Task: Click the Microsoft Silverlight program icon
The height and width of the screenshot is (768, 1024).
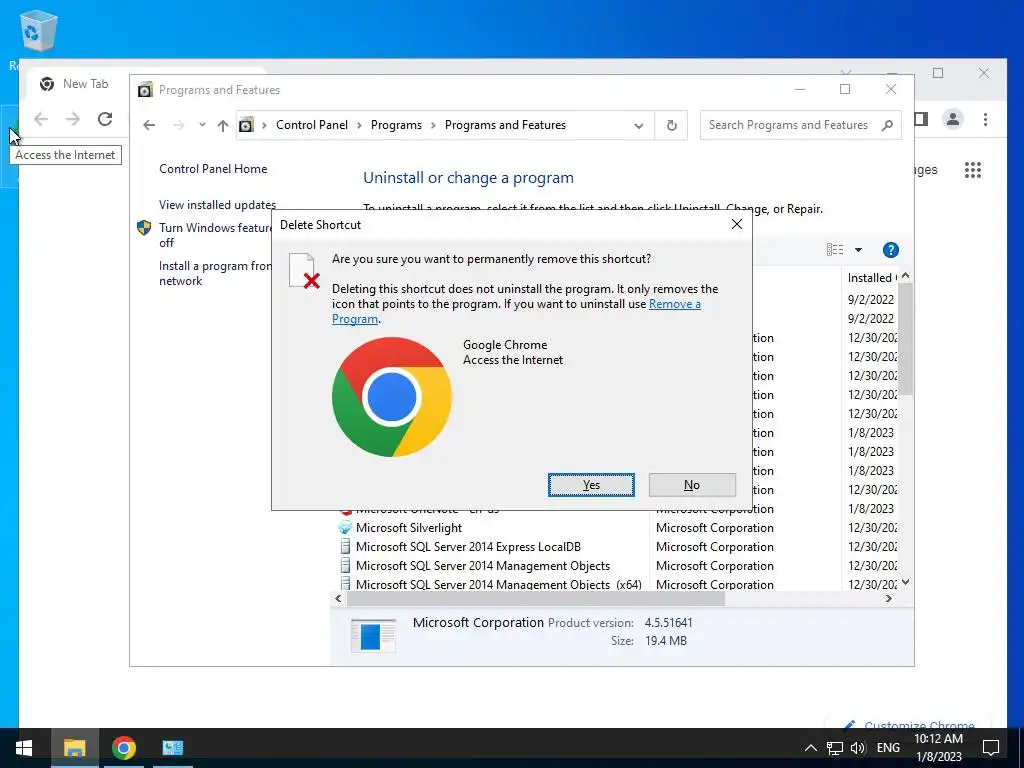Action: pyautogui.click(x=345, y=528)
